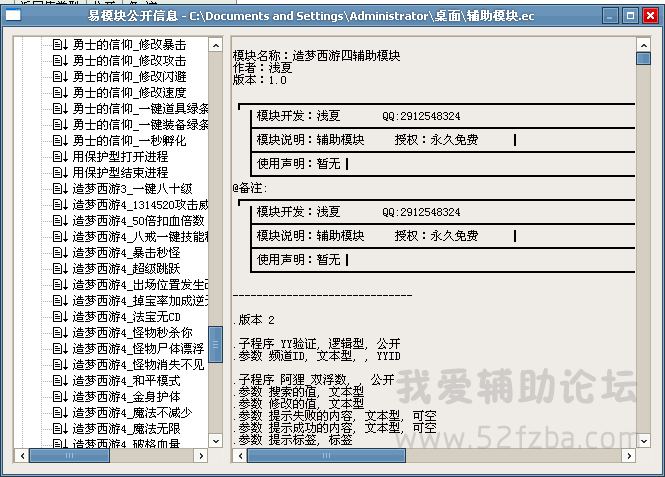Click icon beside 勇士的信仰_修改攻击
The image size is (665, 477).
pos(60,61)
